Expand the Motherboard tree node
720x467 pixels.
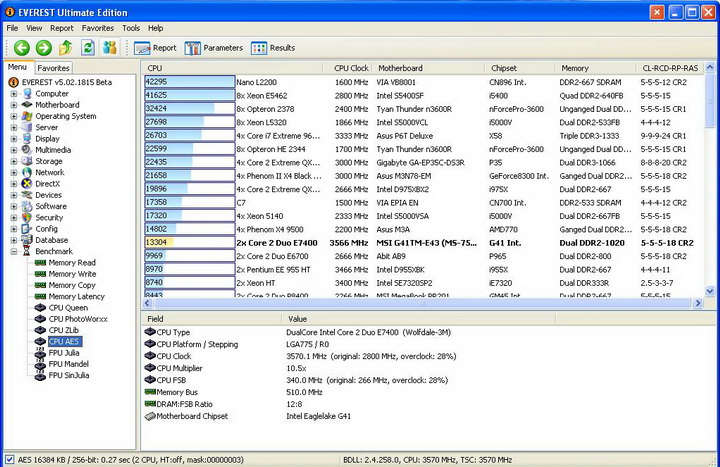pyautogui.click(x=14, y=105)
